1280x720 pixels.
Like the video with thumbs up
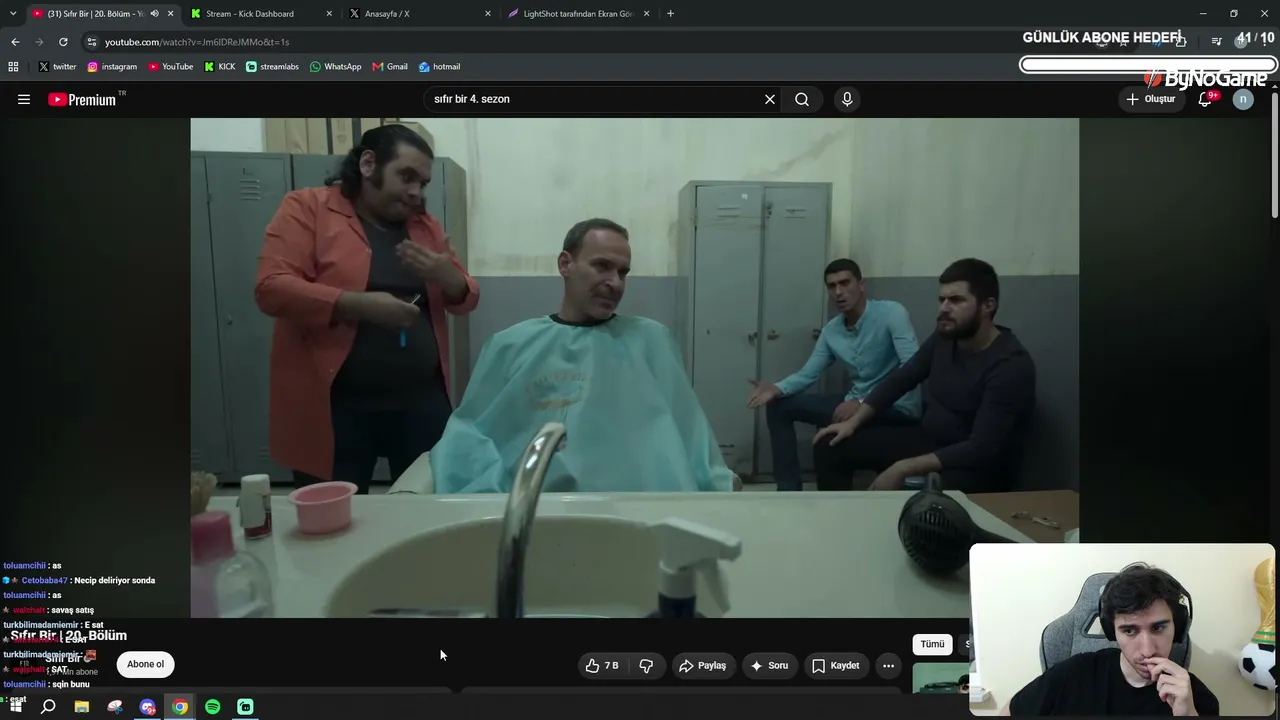[602, 665]
